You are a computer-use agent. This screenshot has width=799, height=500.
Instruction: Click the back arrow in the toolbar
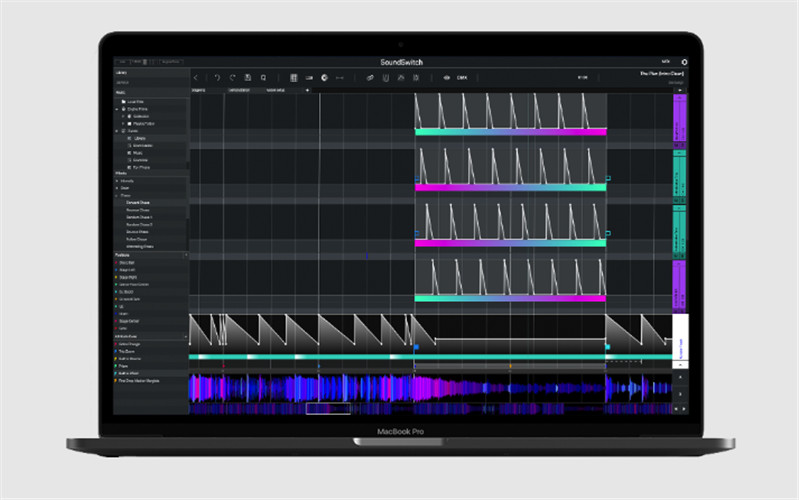pyautogui.click(x=196, y=78)
